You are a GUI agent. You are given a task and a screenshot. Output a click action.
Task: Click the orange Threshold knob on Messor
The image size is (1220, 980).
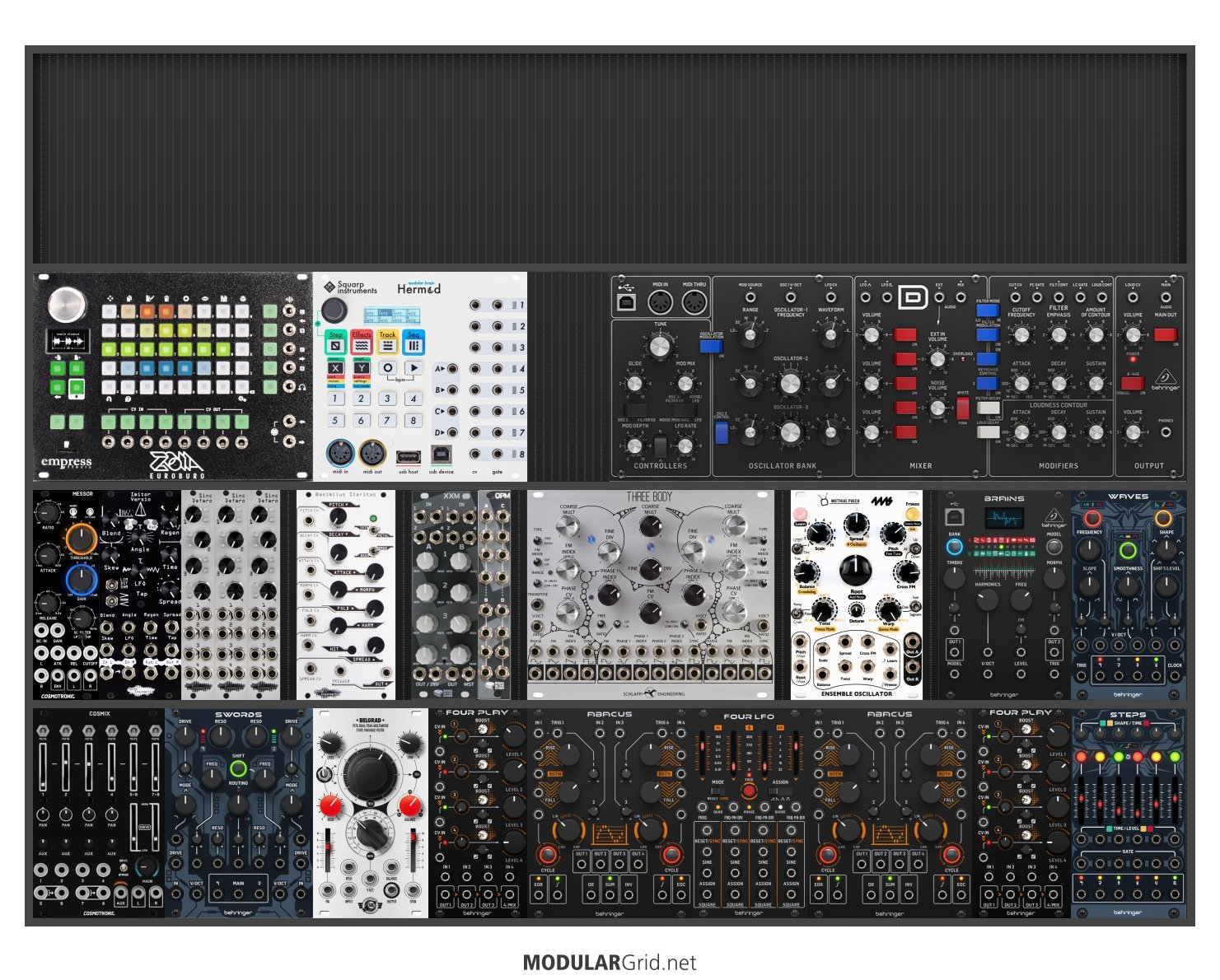point(80,539)
